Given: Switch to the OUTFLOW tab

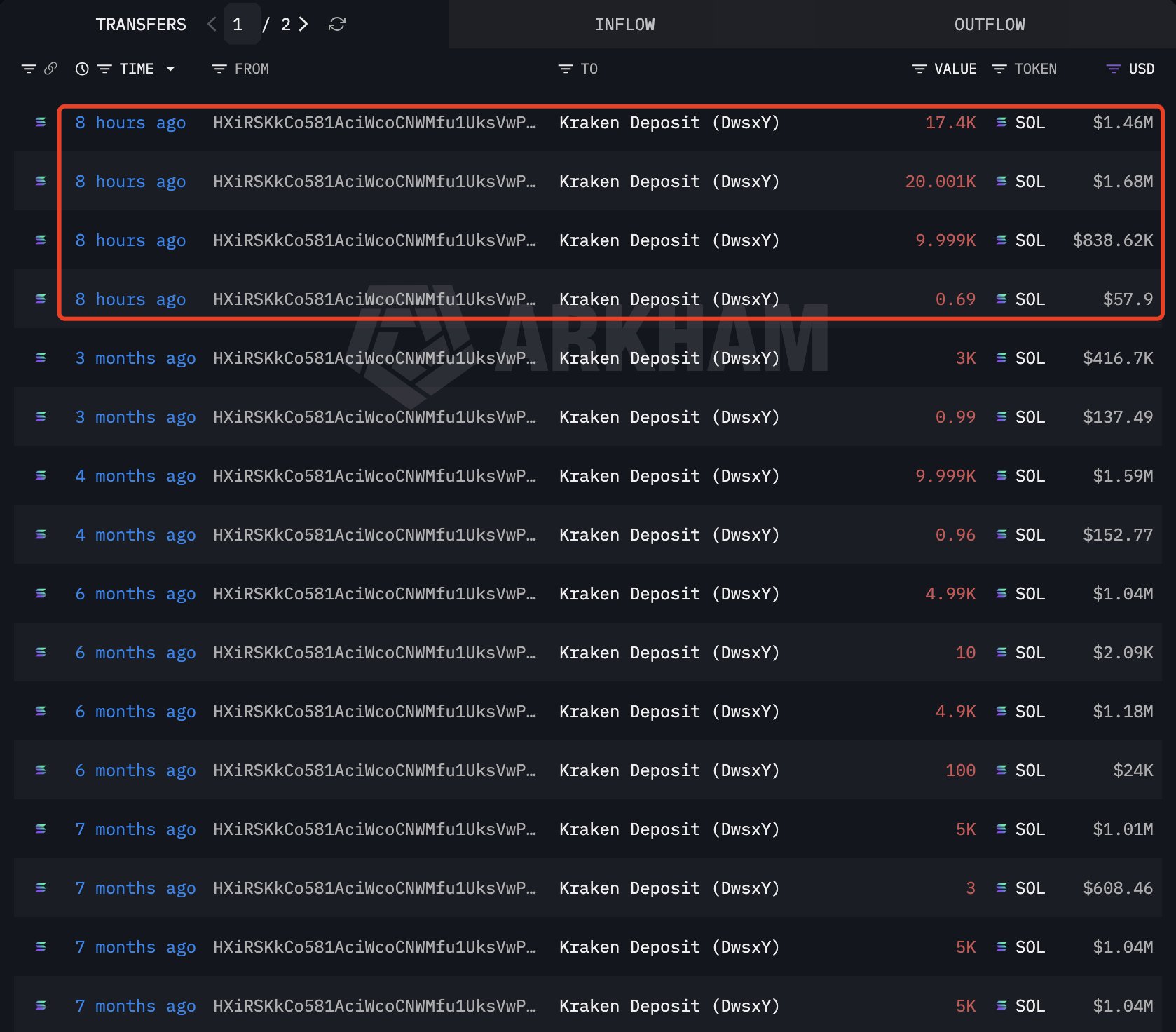Looking at the screenshot, I should (x=989, y=25).
